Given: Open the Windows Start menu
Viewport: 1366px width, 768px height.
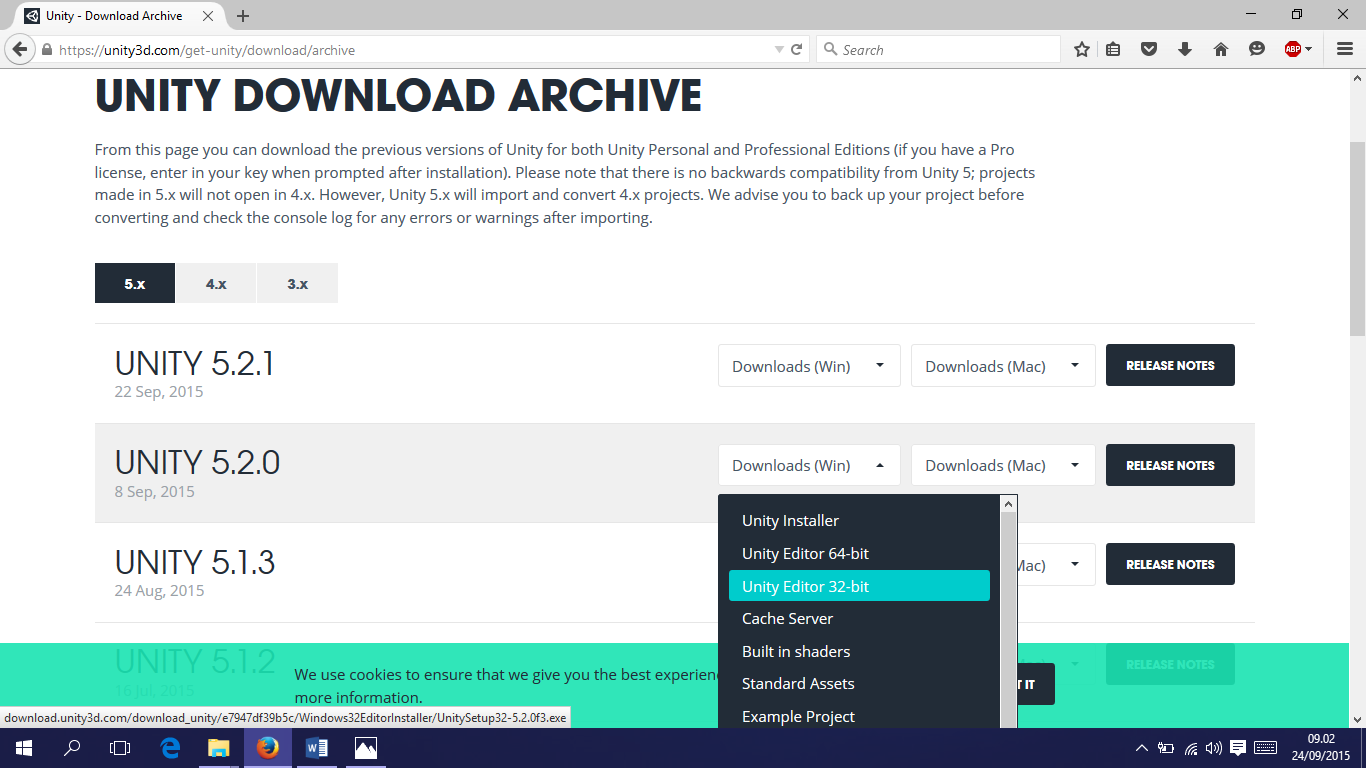Looking at the screenshot, I should (x=24, y=748).
